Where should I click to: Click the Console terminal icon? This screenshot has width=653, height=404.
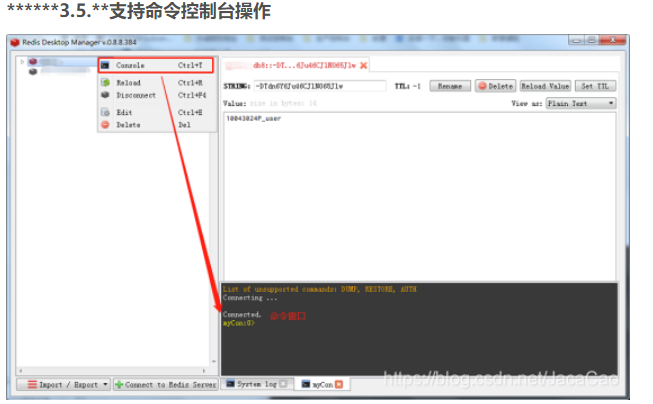[x=105, y=65]
